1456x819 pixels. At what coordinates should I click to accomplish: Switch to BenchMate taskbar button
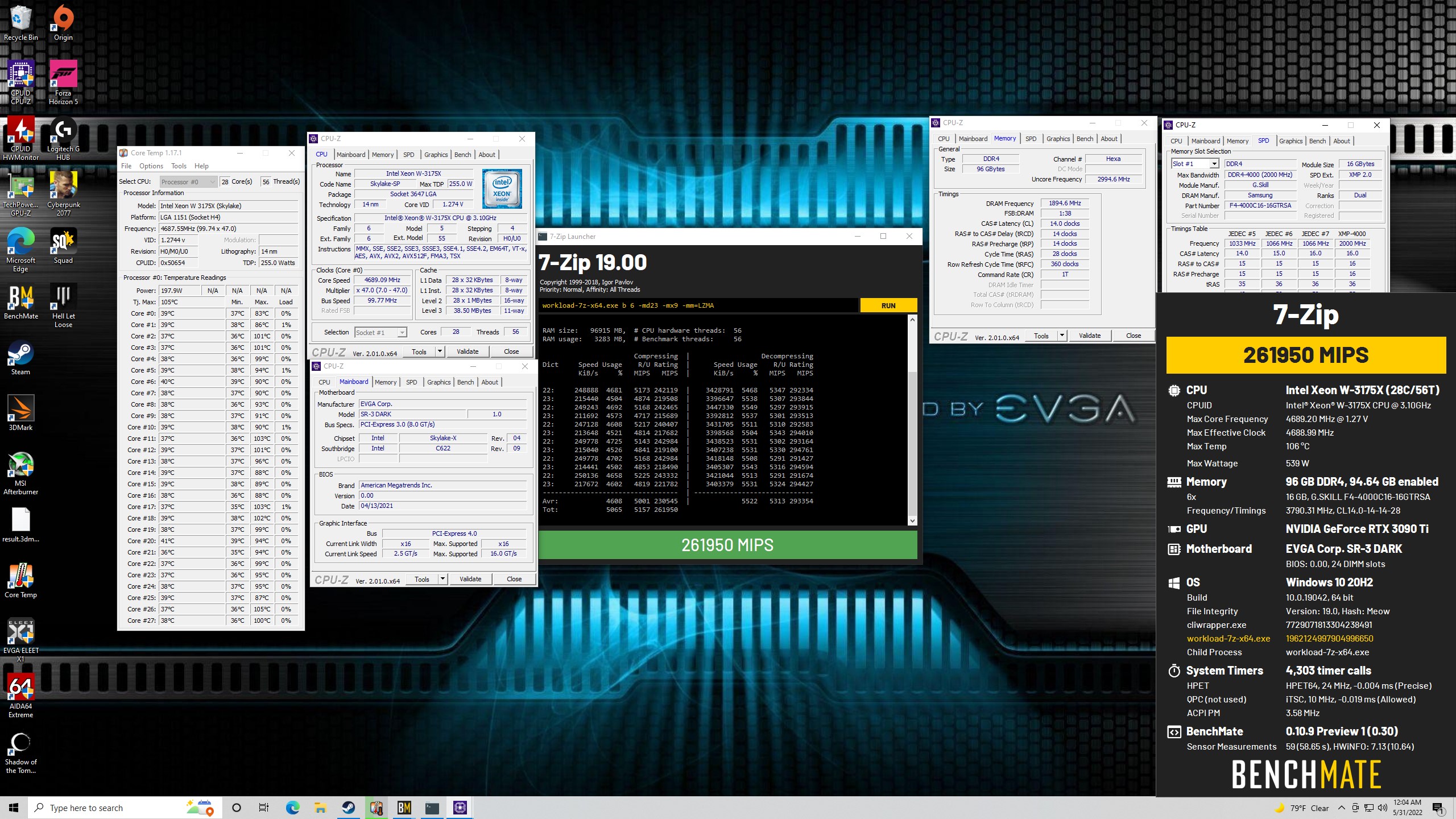pos(404,808)
